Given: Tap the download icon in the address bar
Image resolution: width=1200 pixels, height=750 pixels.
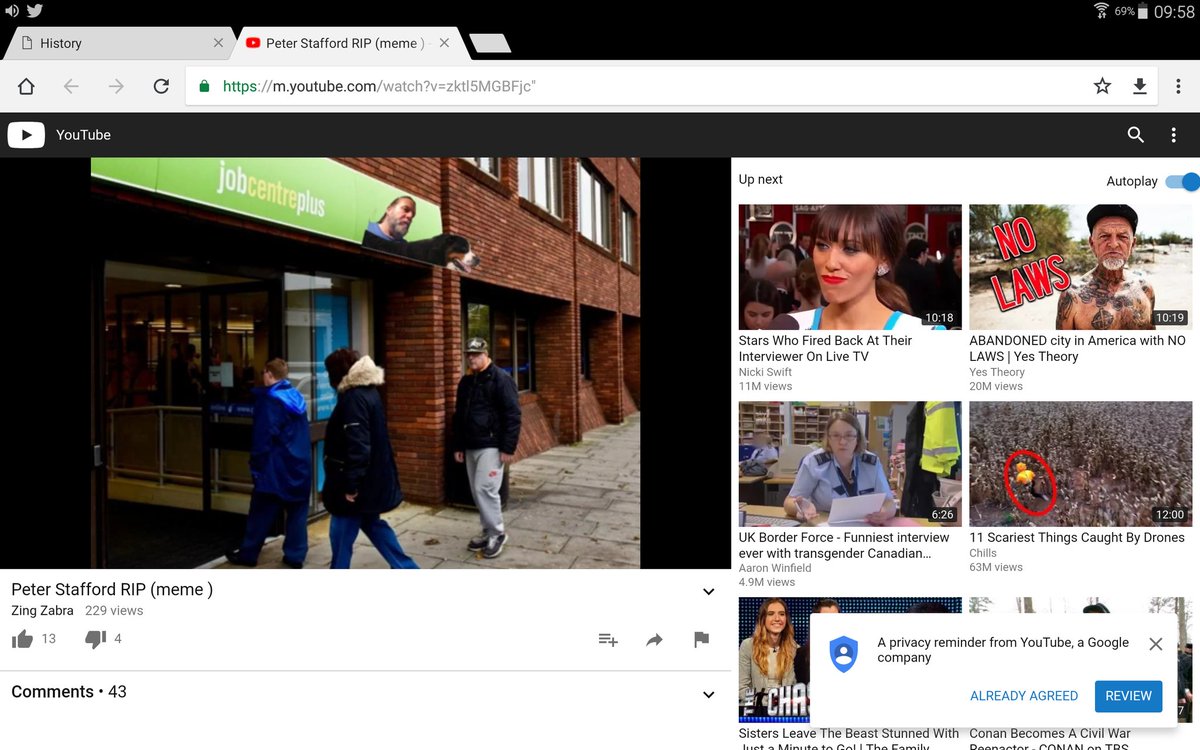Looking at the screenshot, I should pyautogui.click(x=1139, y=87).
